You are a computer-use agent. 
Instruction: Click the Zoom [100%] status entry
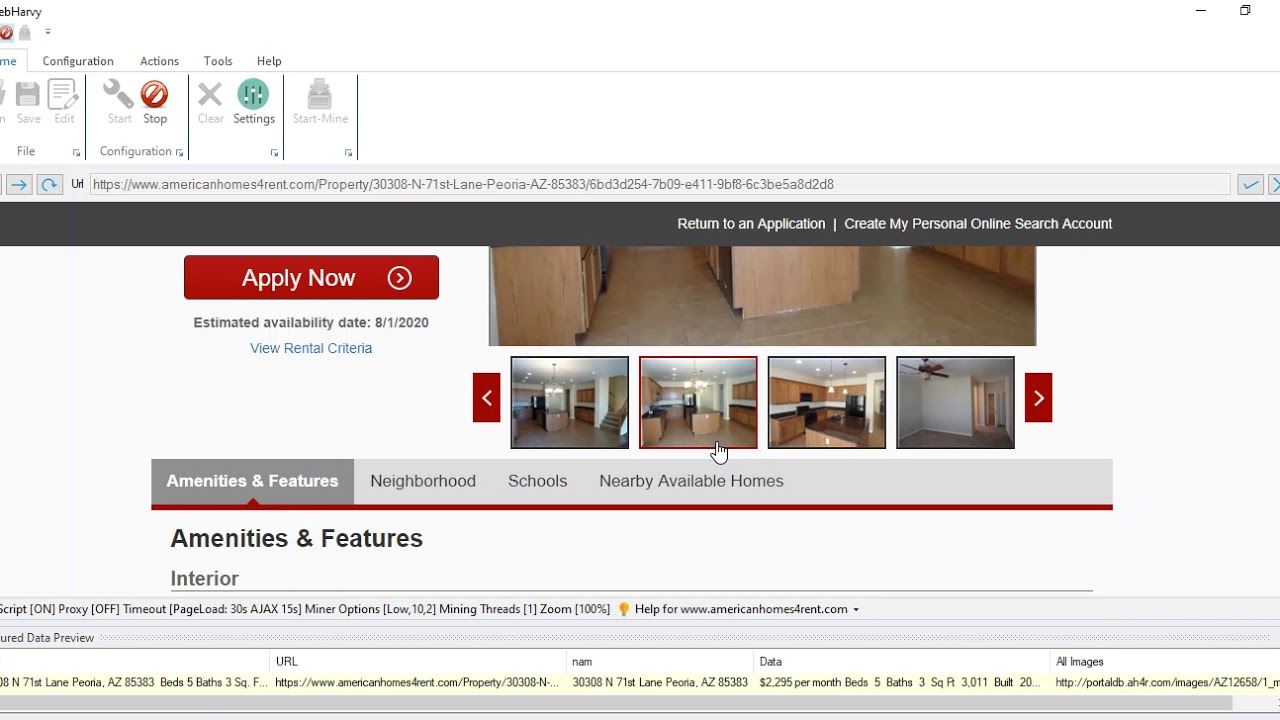click(575, 609)
